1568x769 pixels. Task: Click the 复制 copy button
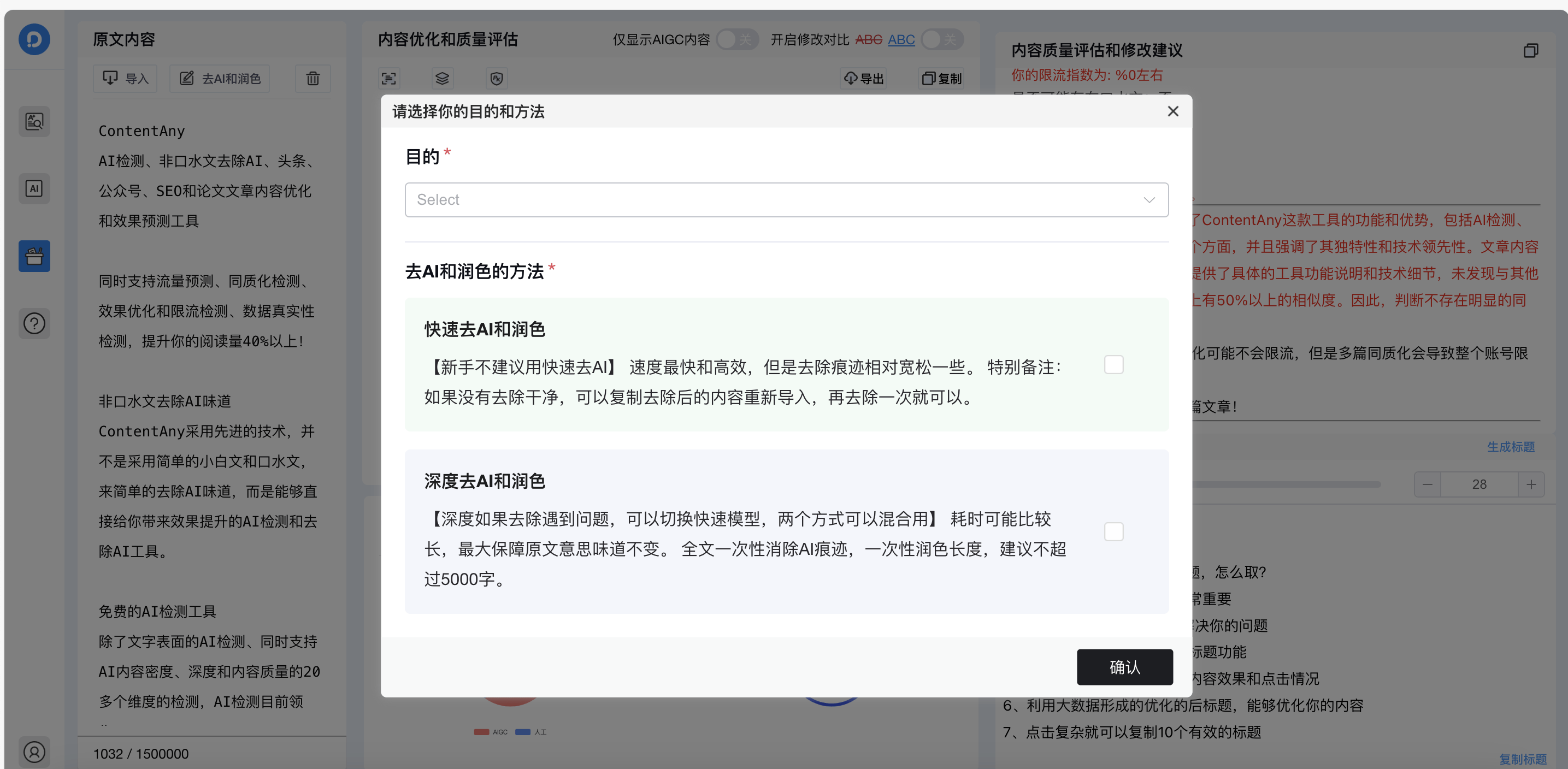942,79
